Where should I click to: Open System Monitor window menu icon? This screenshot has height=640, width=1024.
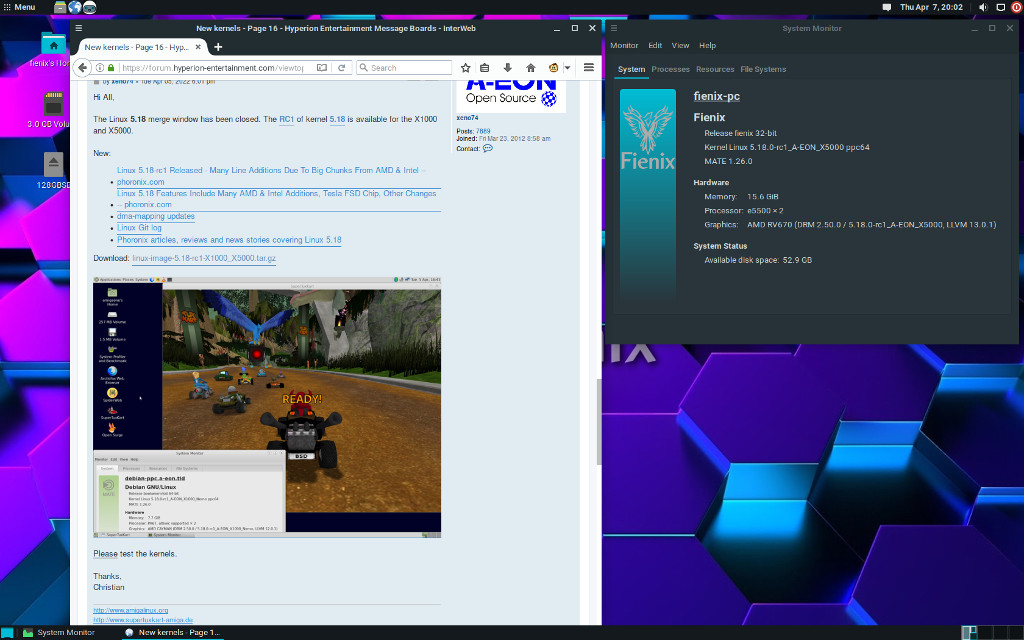pos(614,28)
